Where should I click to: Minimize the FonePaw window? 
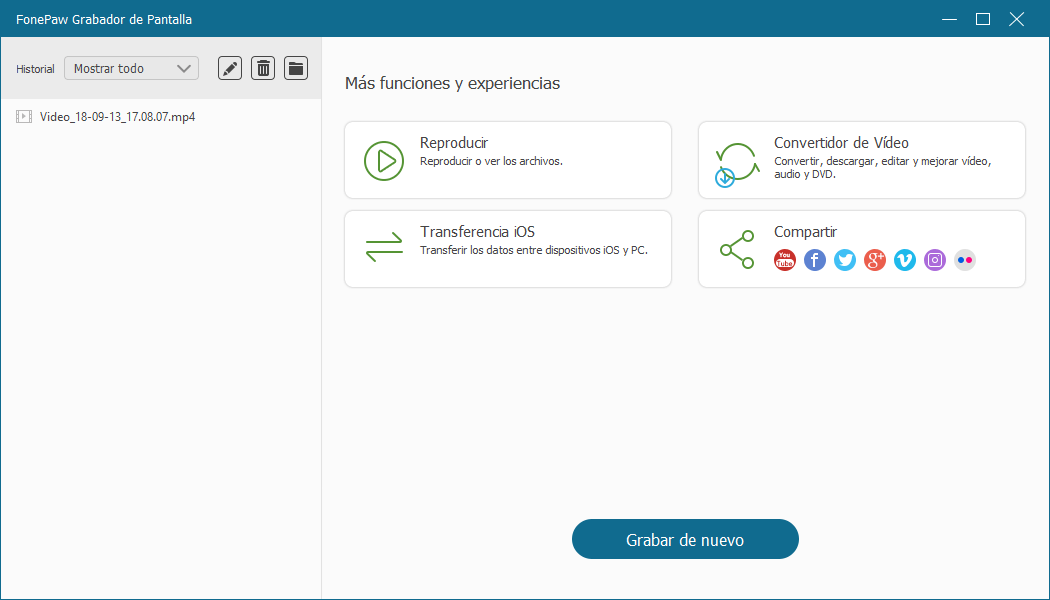pos(950,19)
